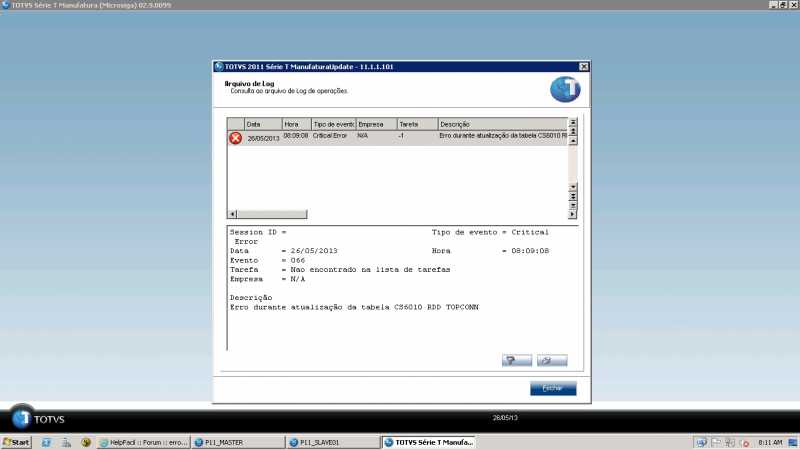Click the red critical error icon in log row
Image resolution: width=800 pixels, height=450 pixels.
pyautogui.click(x=235, y=138)
